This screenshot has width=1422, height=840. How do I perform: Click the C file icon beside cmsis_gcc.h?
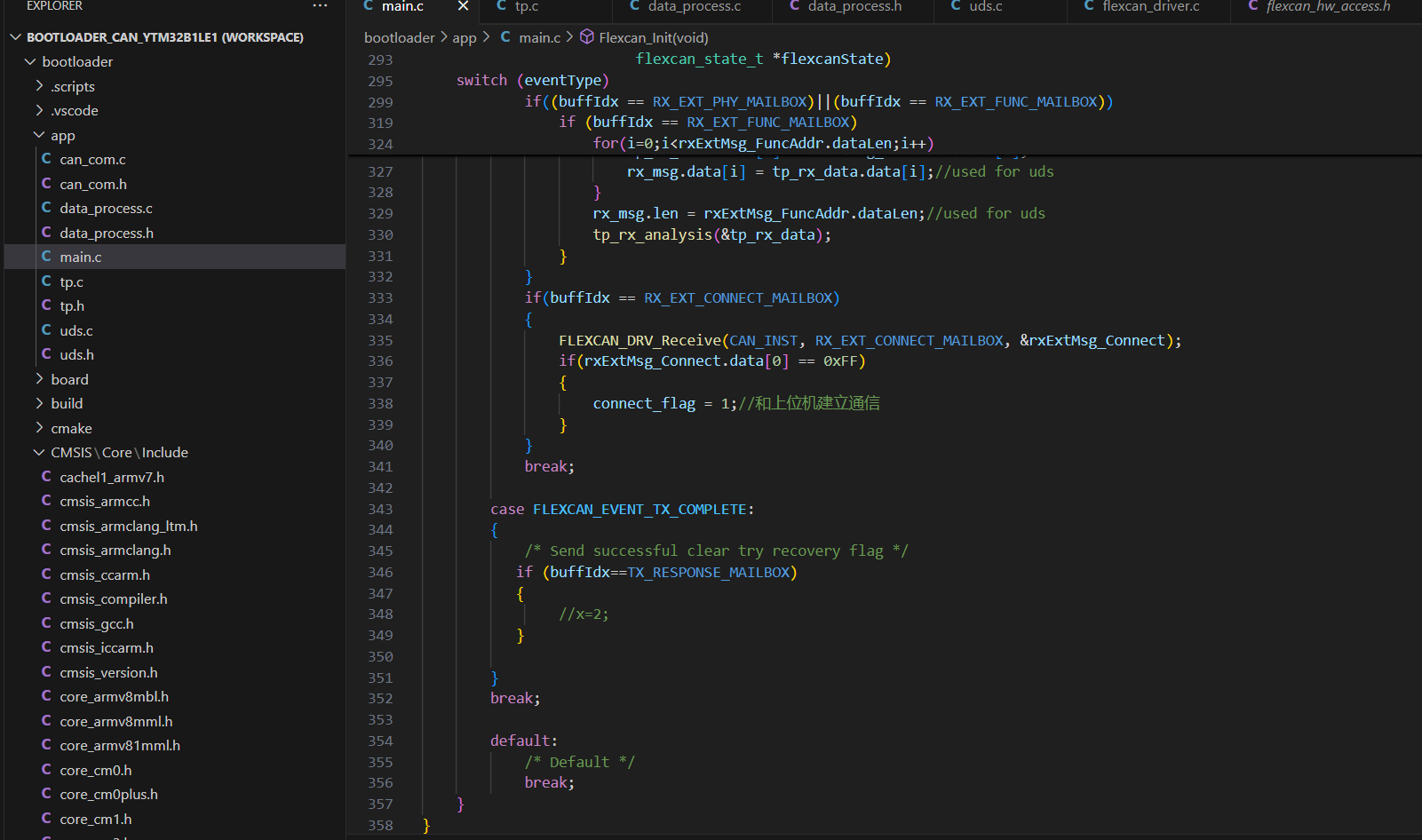point(46,623)
